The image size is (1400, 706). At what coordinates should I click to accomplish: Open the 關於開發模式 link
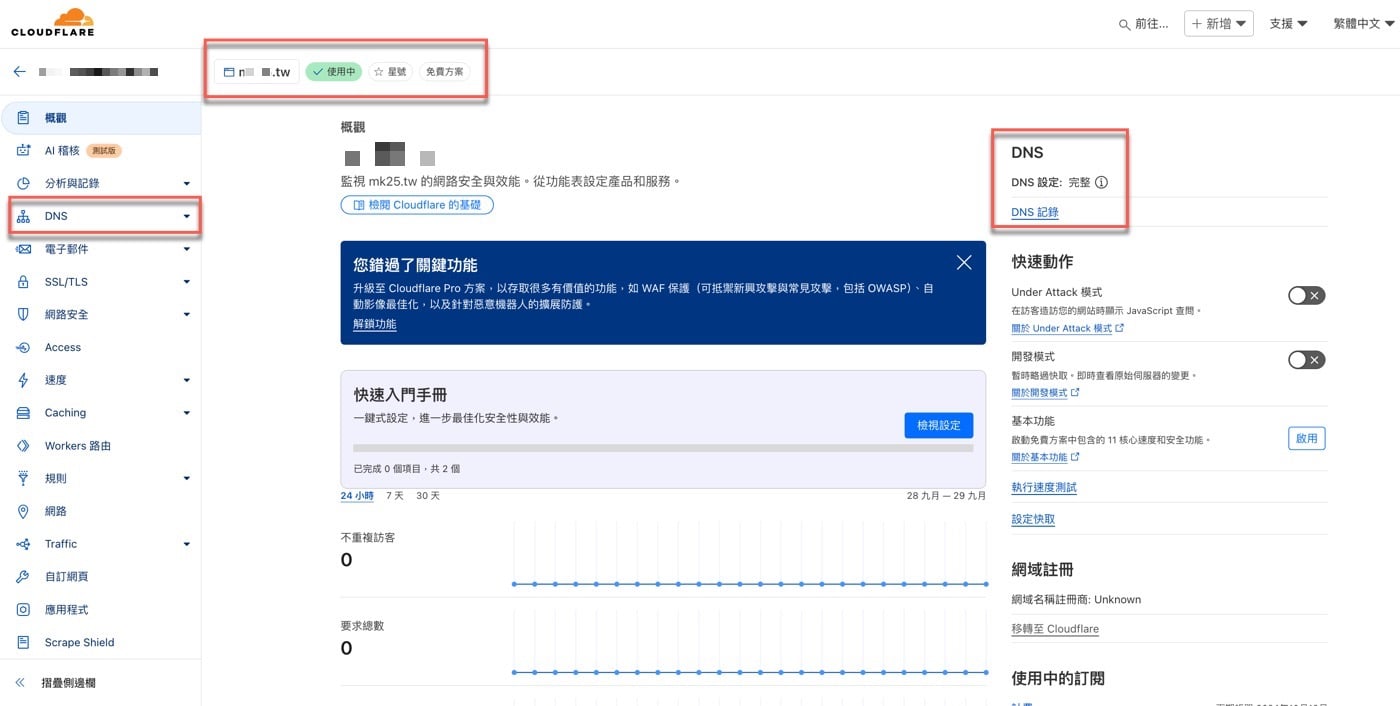(x=1045, y=392)
